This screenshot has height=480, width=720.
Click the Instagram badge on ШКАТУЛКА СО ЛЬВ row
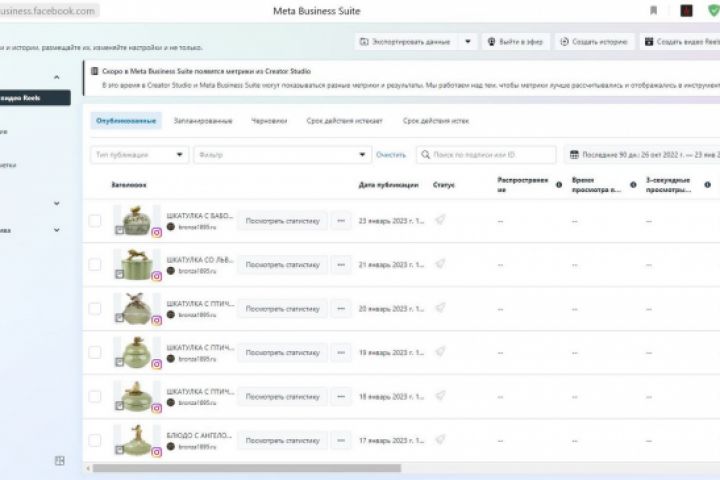tap(157, 276)
